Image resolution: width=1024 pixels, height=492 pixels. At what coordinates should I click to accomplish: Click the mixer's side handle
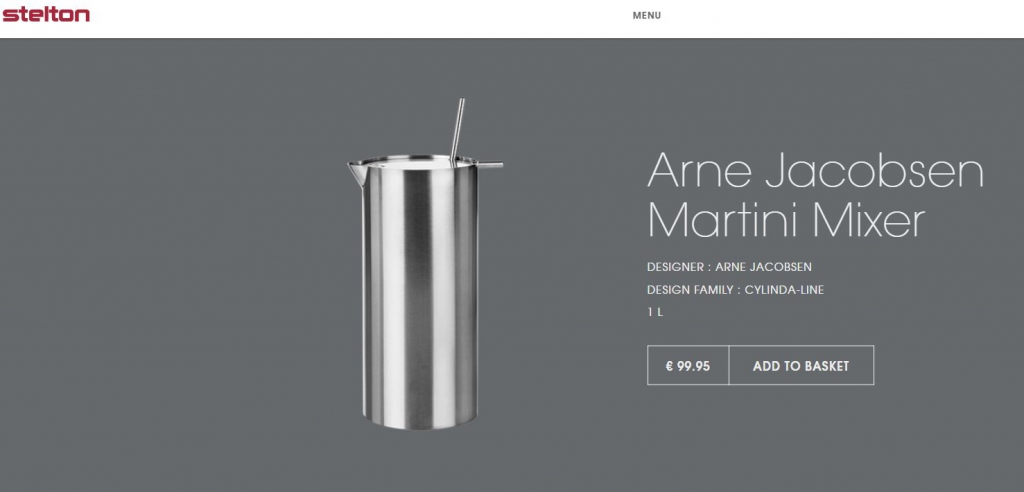(490, 165)
